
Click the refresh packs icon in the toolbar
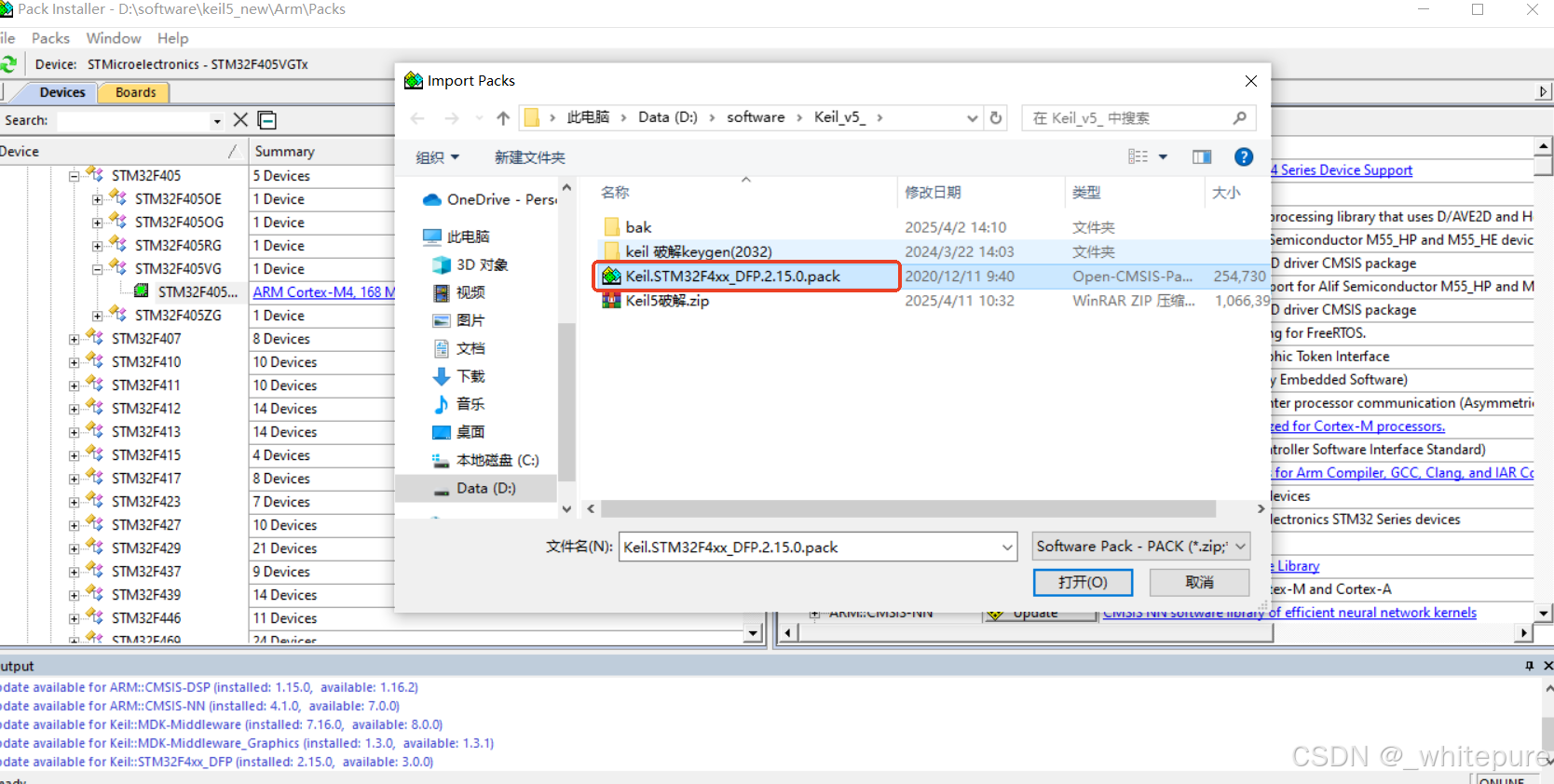tap(8, 64)
